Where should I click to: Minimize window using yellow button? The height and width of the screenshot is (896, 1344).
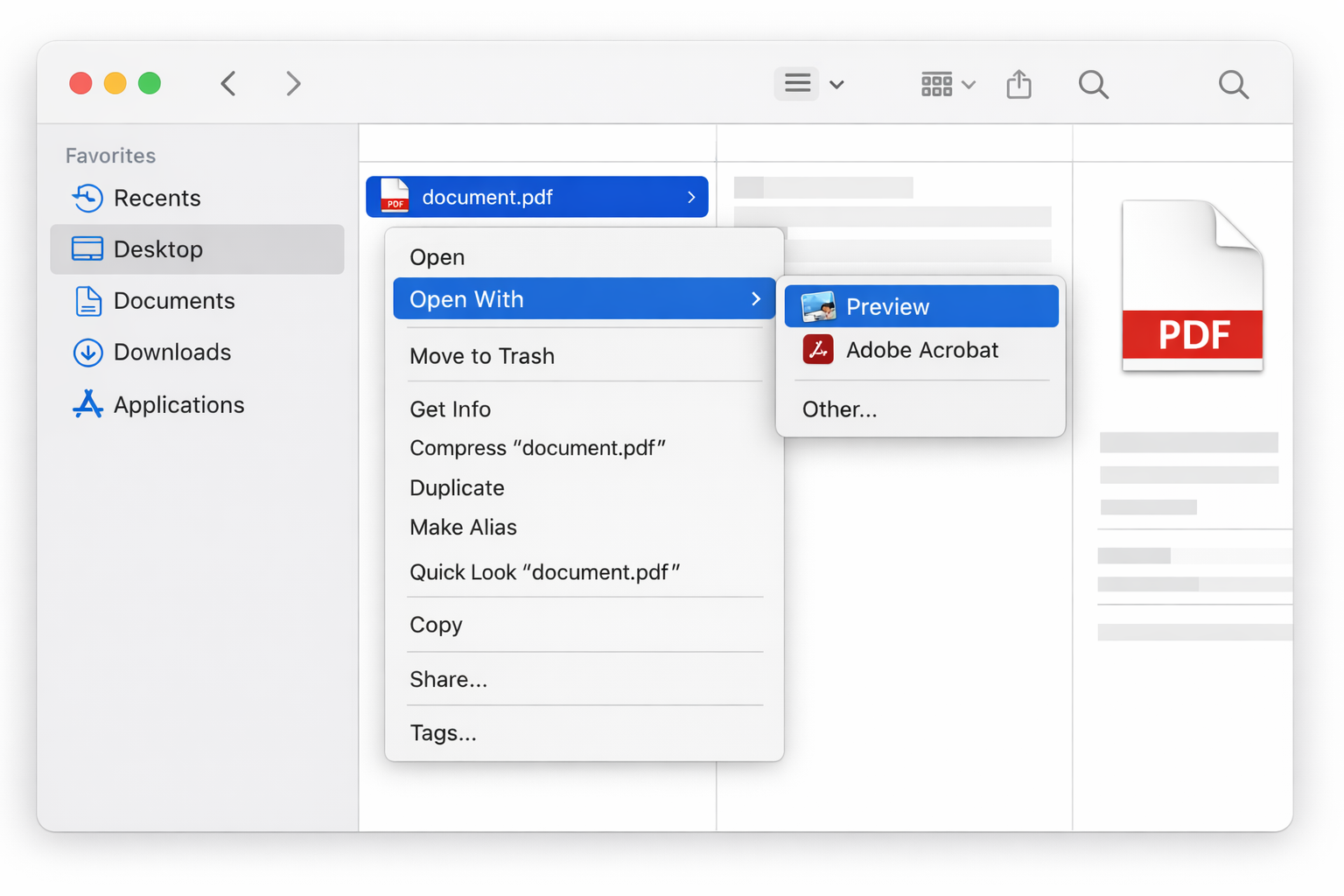(115, 83)
